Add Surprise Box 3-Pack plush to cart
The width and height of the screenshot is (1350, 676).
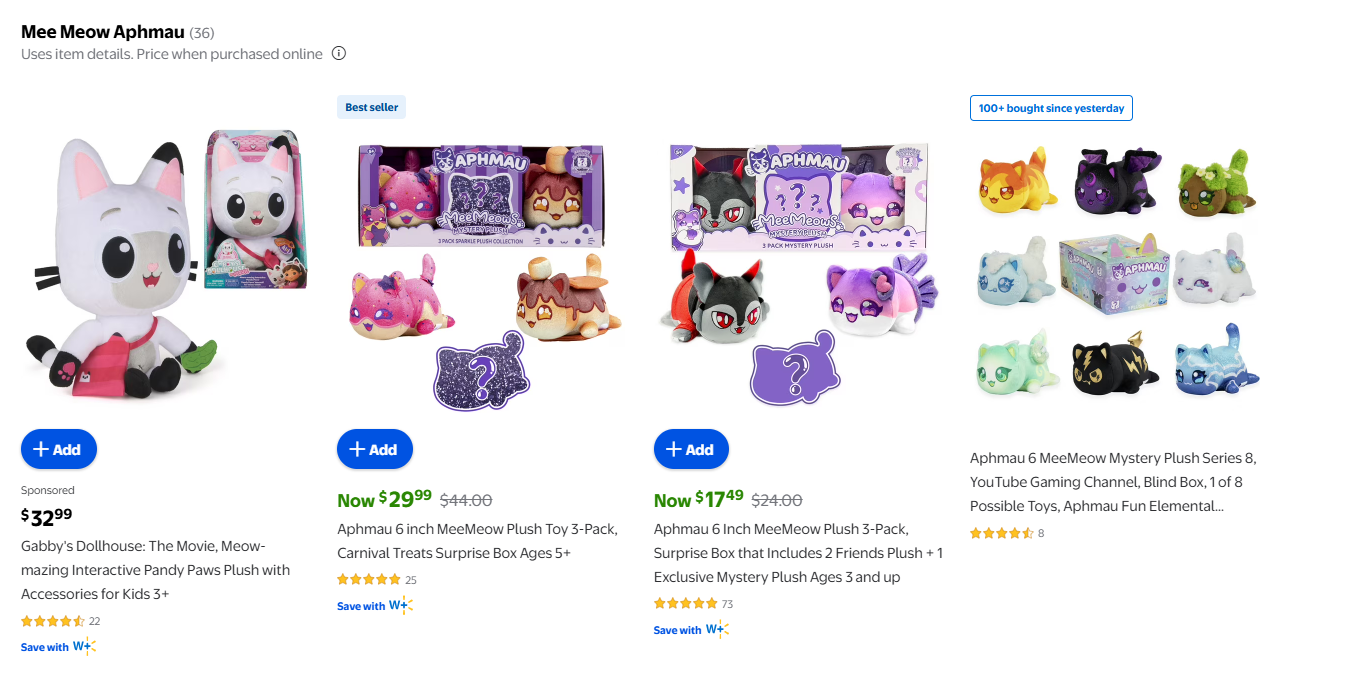coord(691,449)
